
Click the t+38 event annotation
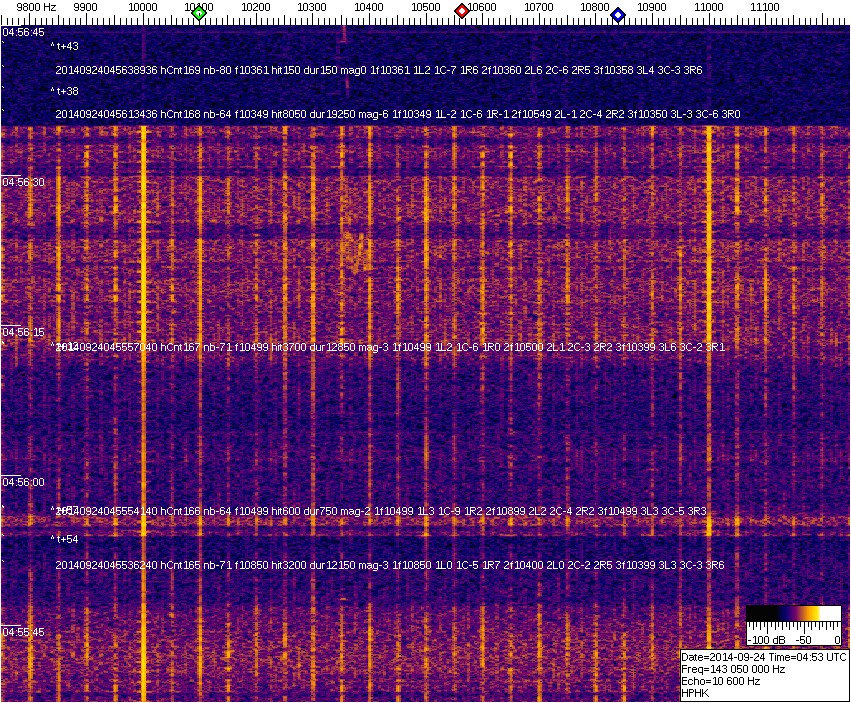coord(66,91)
